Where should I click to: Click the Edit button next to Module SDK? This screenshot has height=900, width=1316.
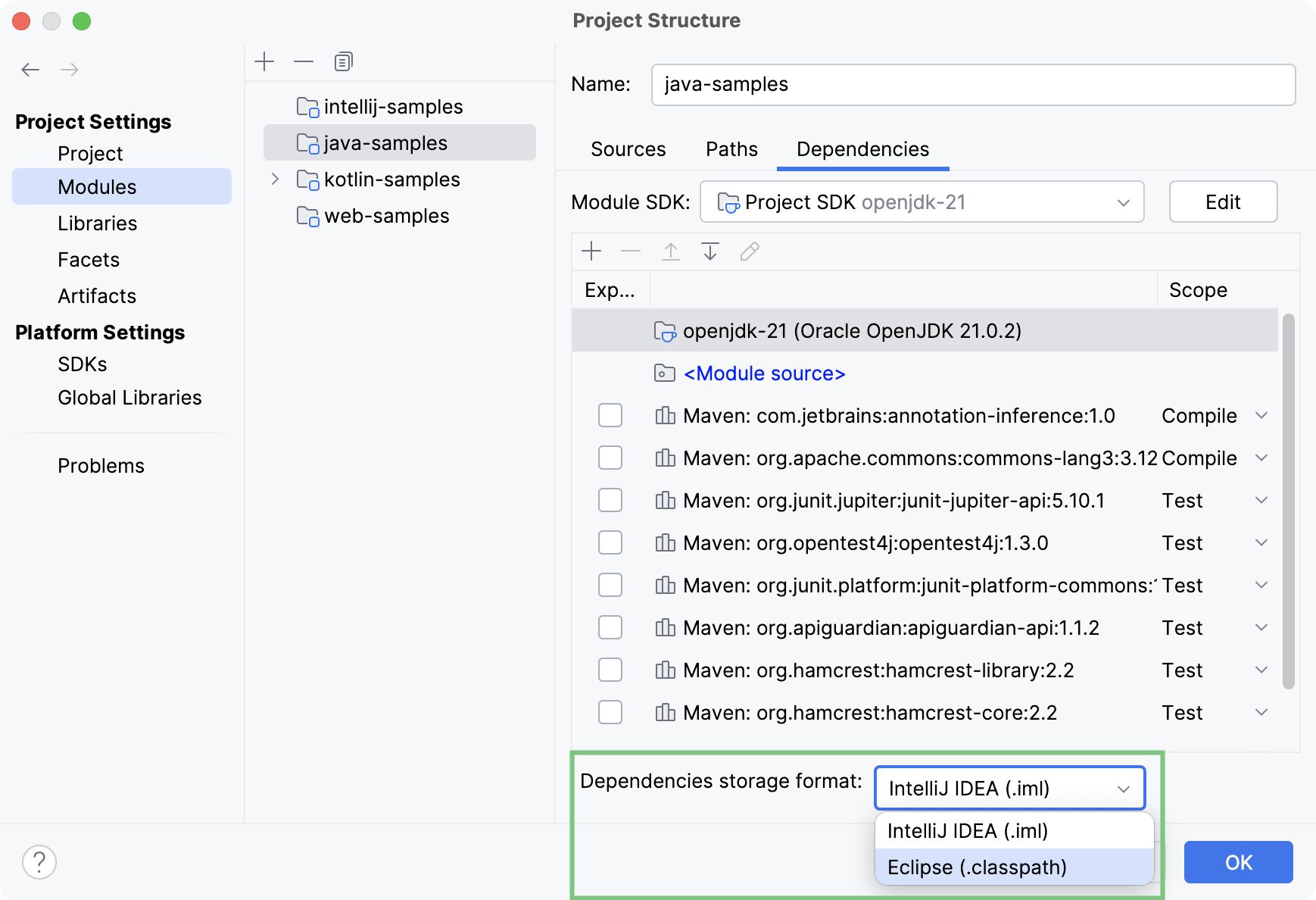tap(1223, 202)
